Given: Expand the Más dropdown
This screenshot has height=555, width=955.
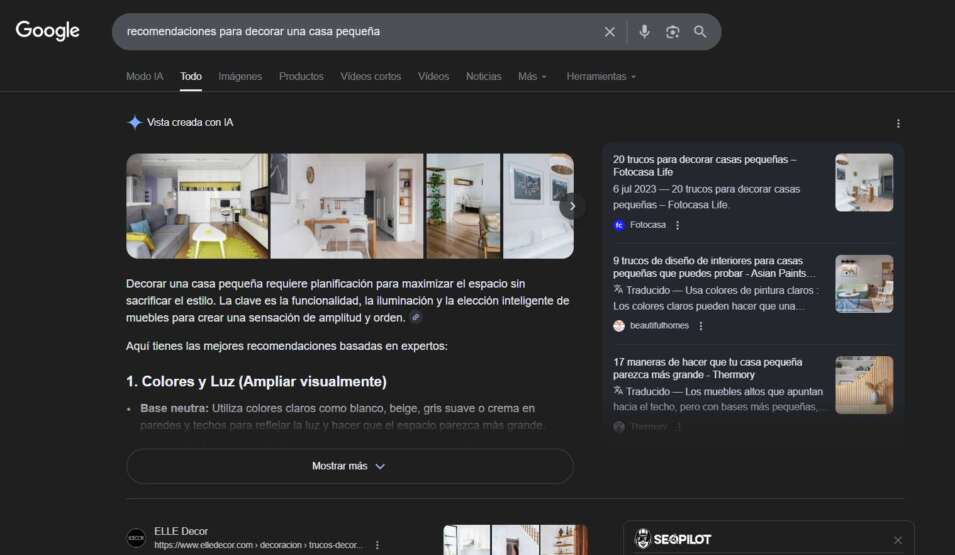Looking at the screenshot, I should pyautogui.click(x=532, y=76).
